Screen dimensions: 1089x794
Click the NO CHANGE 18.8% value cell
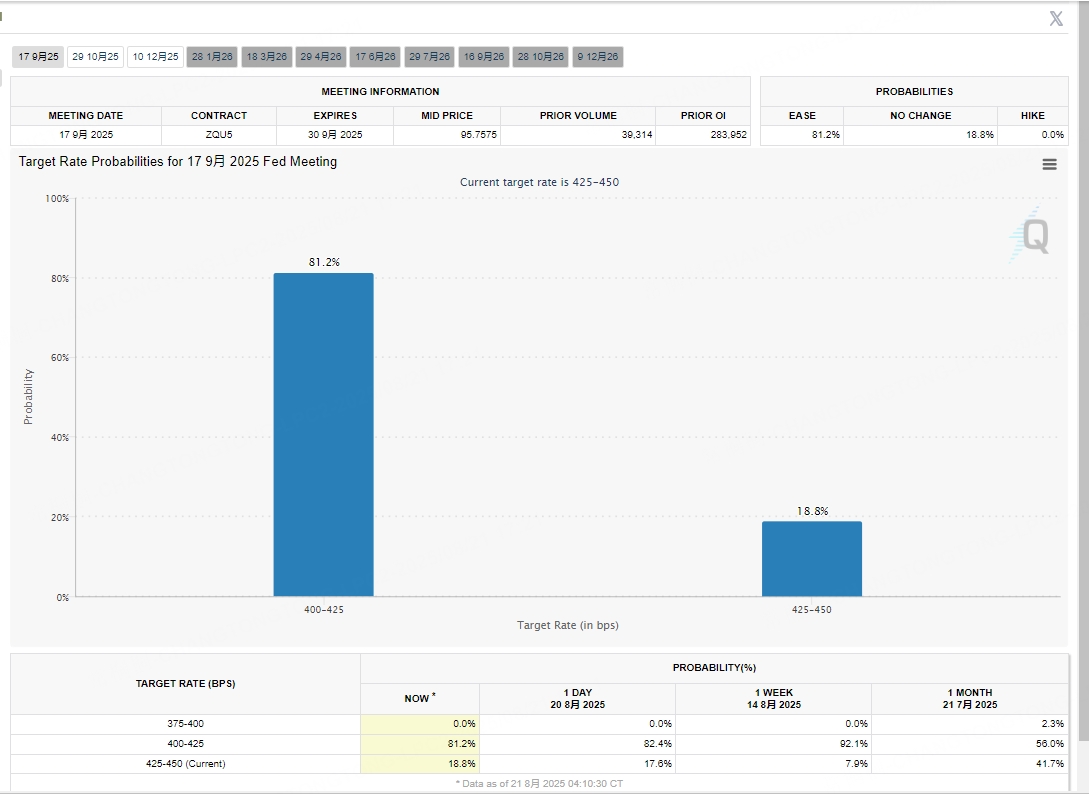[x=920, y=135]
